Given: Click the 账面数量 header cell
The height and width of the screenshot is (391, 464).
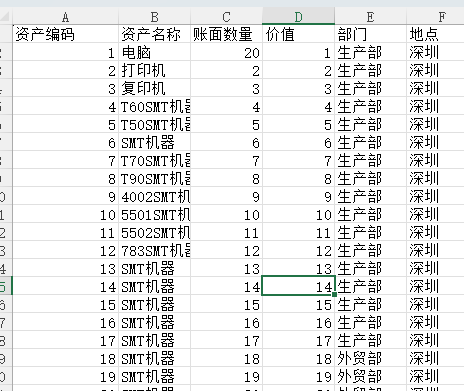Looking at the screenshot, I should [226, 34].
